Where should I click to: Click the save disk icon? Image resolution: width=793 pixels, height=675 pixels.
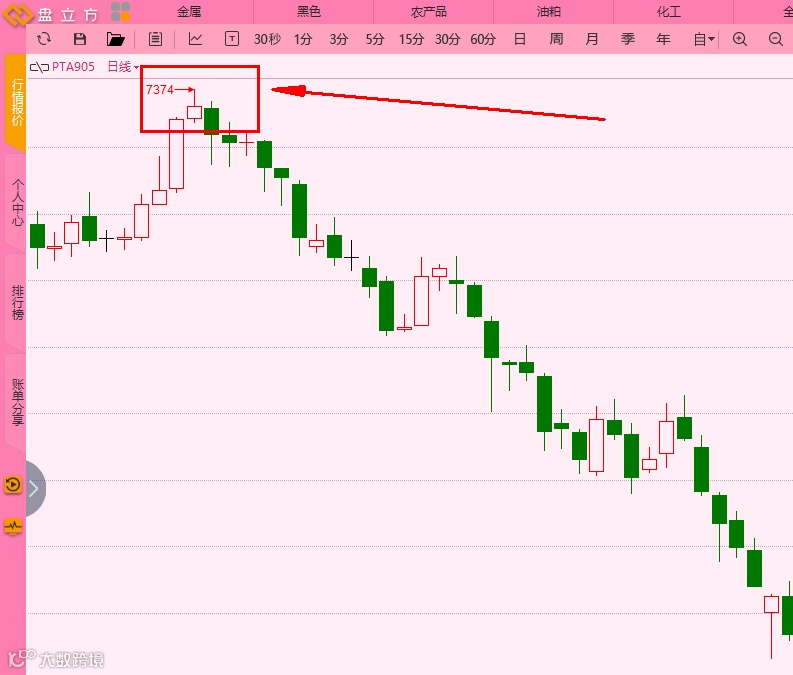79,39
